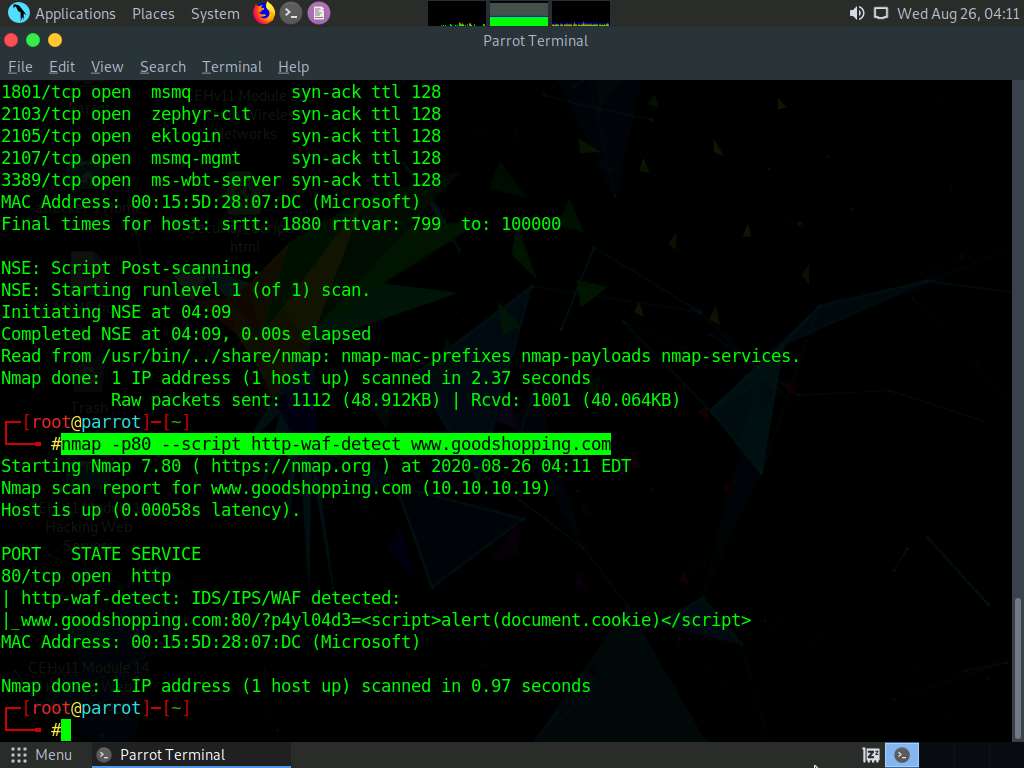Click the 'Final times for host' line
The width and height of the screenshot is (1024, 768).
281,224
